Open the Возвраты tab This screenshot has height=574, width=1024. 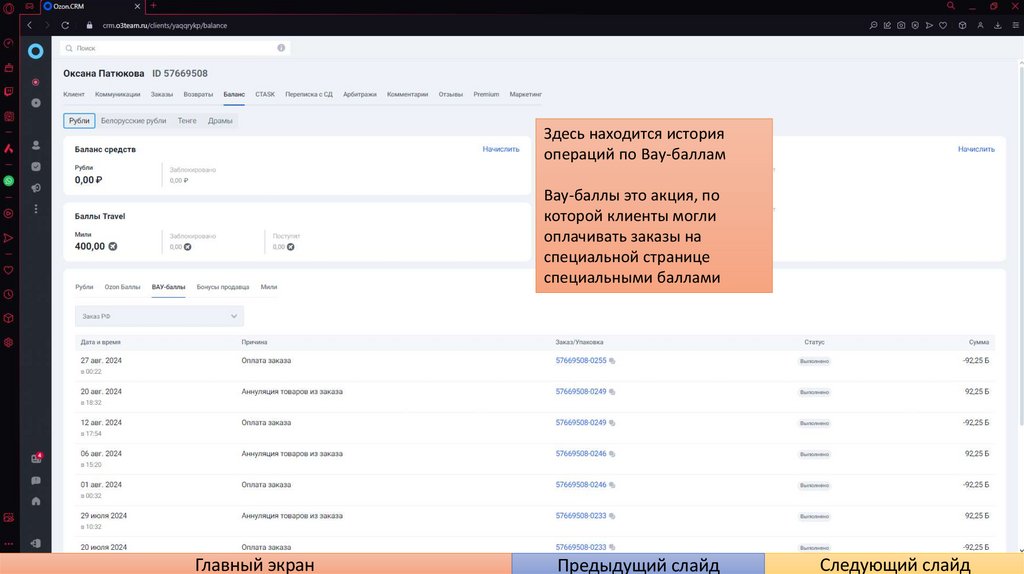click(x=198, y=94)
